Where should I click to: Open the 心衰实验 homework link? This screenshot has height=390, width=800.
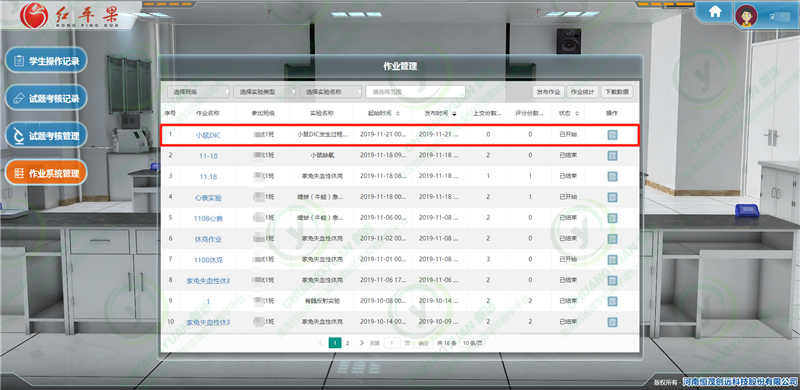[208, 198]
